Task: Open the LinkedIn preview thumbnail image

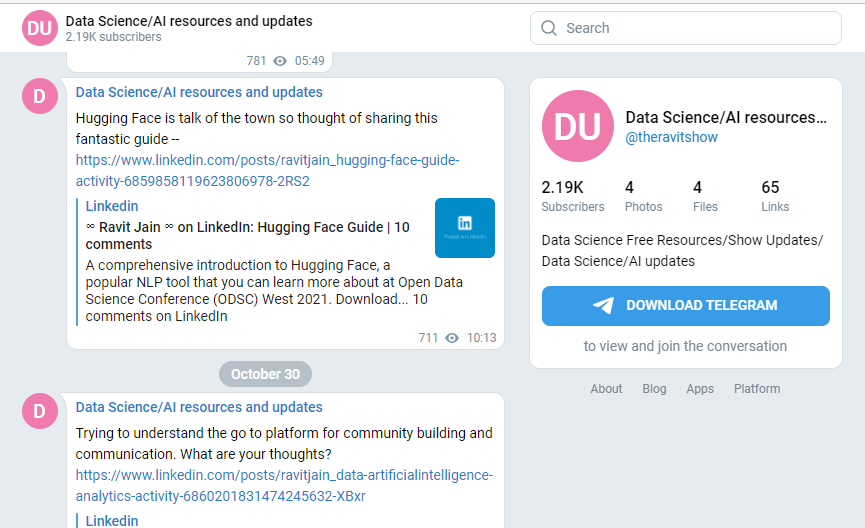Action: [x=465, y=228]
